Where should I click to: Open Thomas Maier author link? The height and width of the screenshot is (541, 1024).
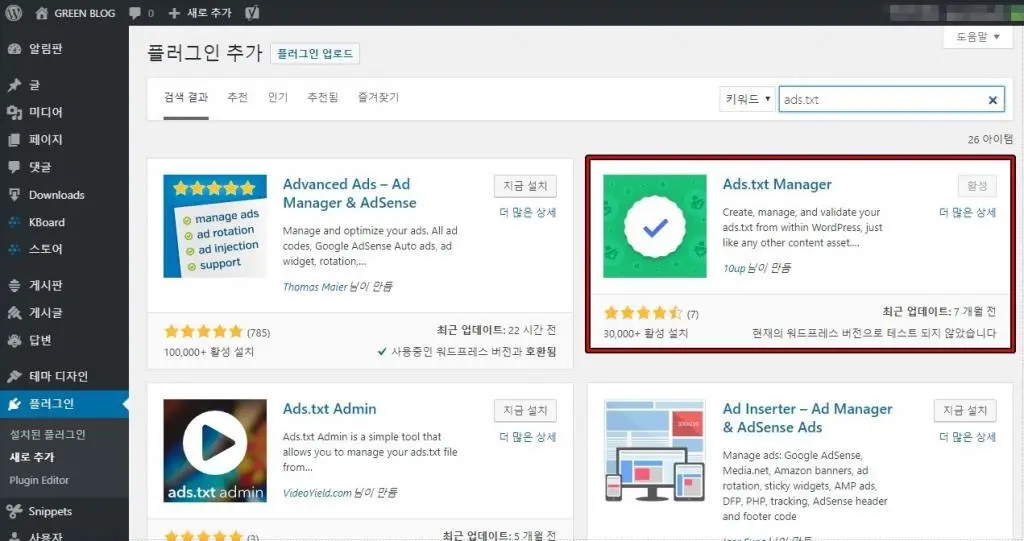tap(315, 287)
